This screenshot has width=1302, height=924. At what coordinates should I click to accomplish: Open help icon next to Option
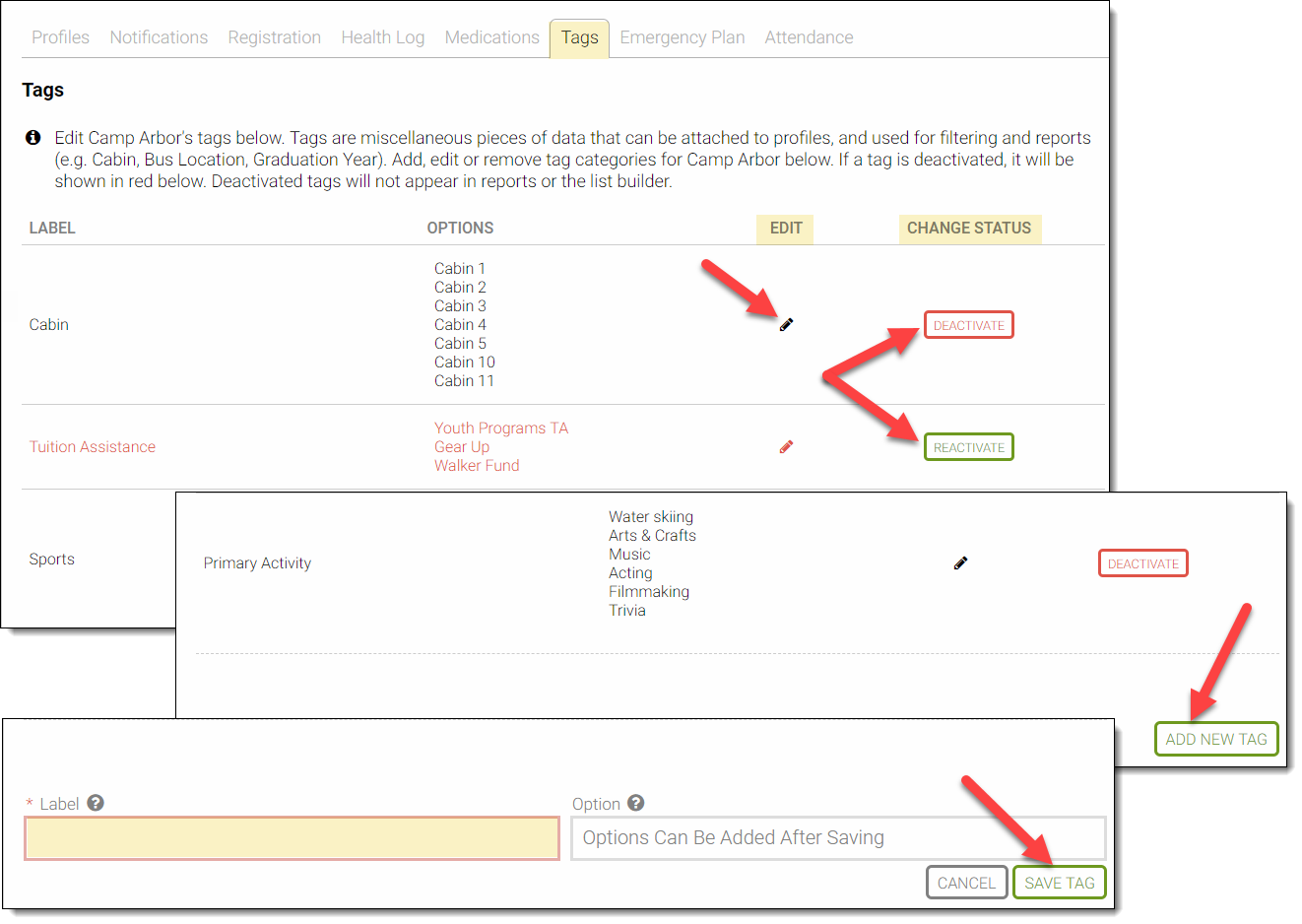(x=636, y=803)
